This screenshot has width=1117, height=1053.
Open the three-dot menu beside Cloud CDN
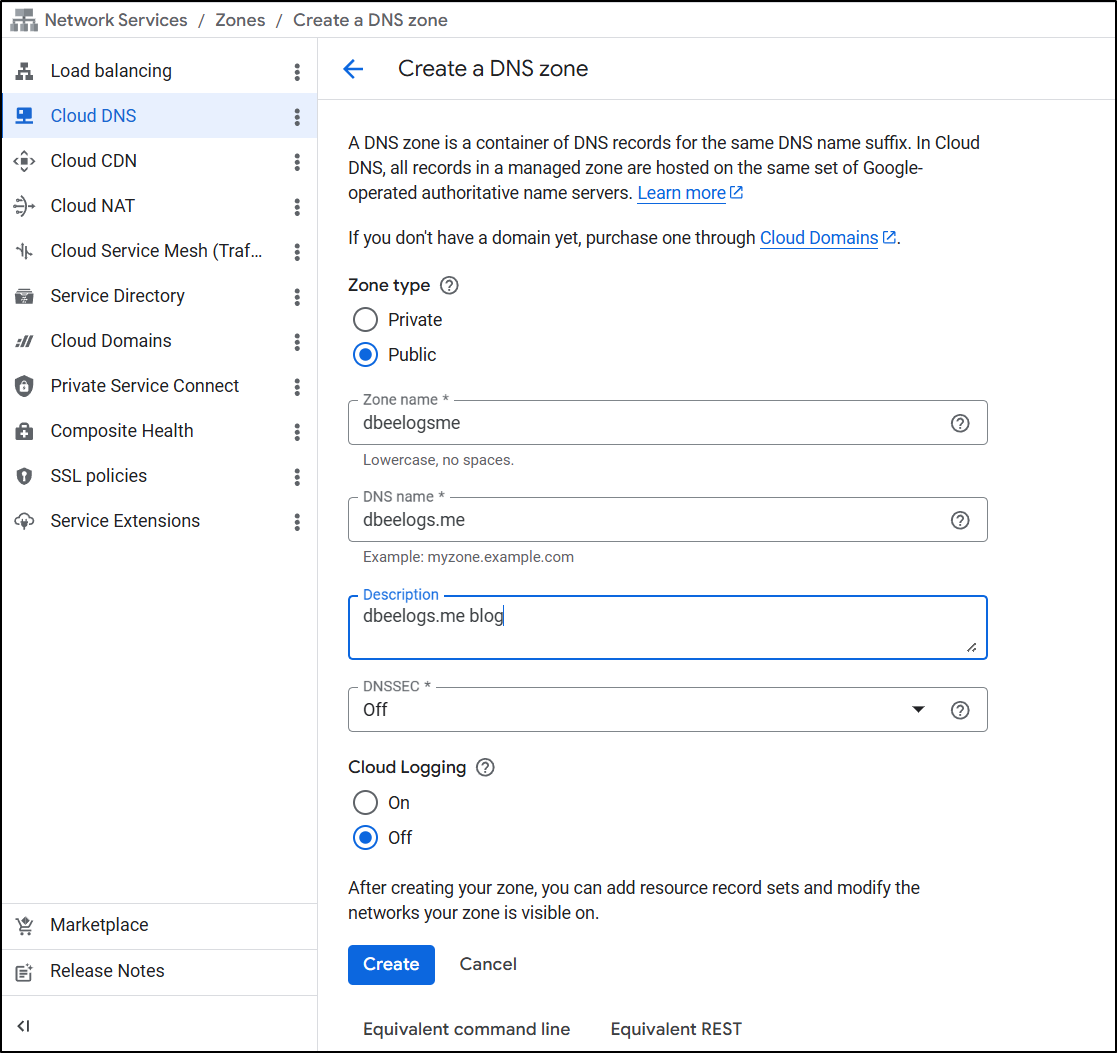point(297,162)
